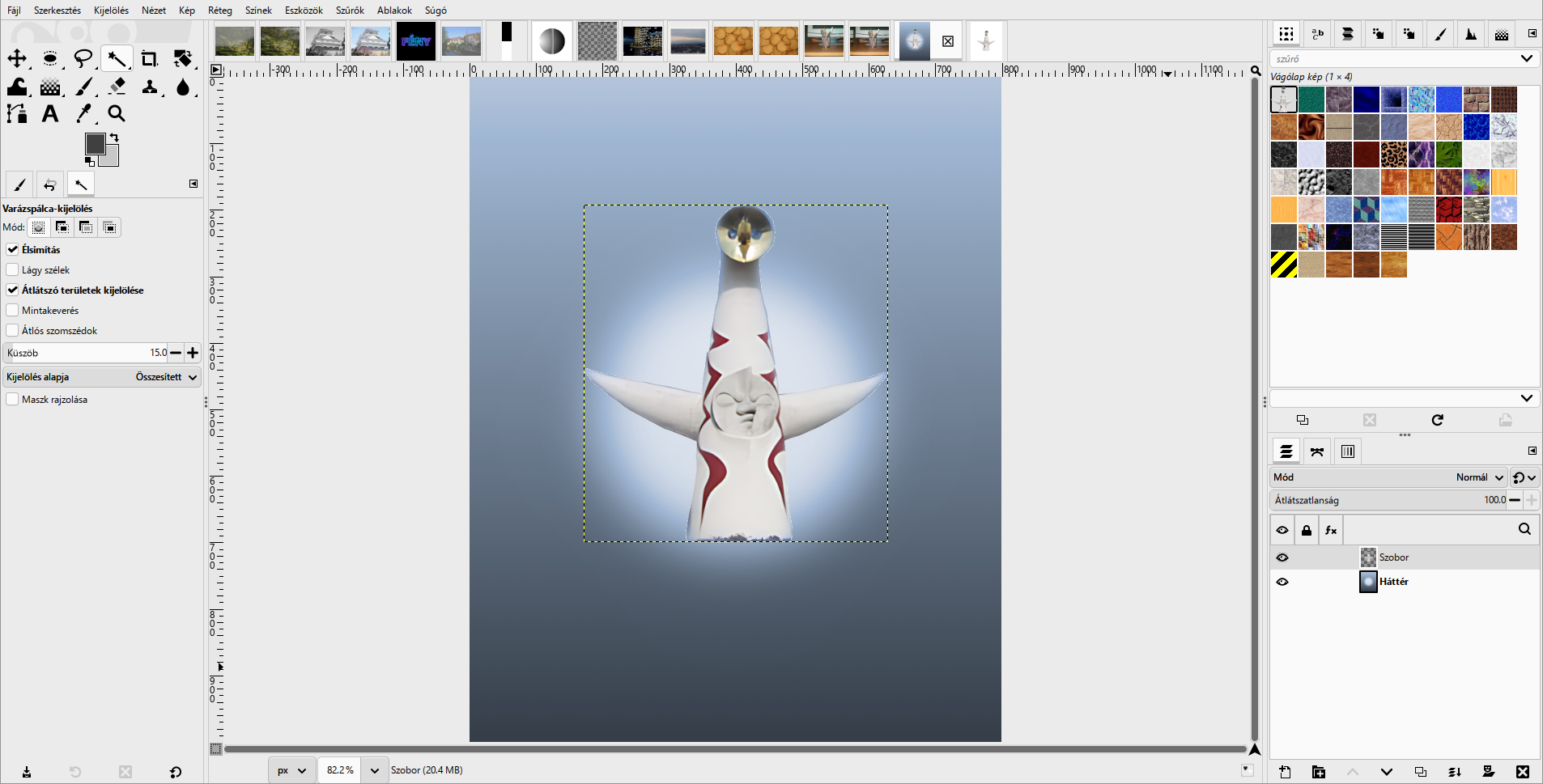Viewport: 1543px width, 784px height.
Task: Refresh the patterns list
Action: click(x=1438, y=420)
